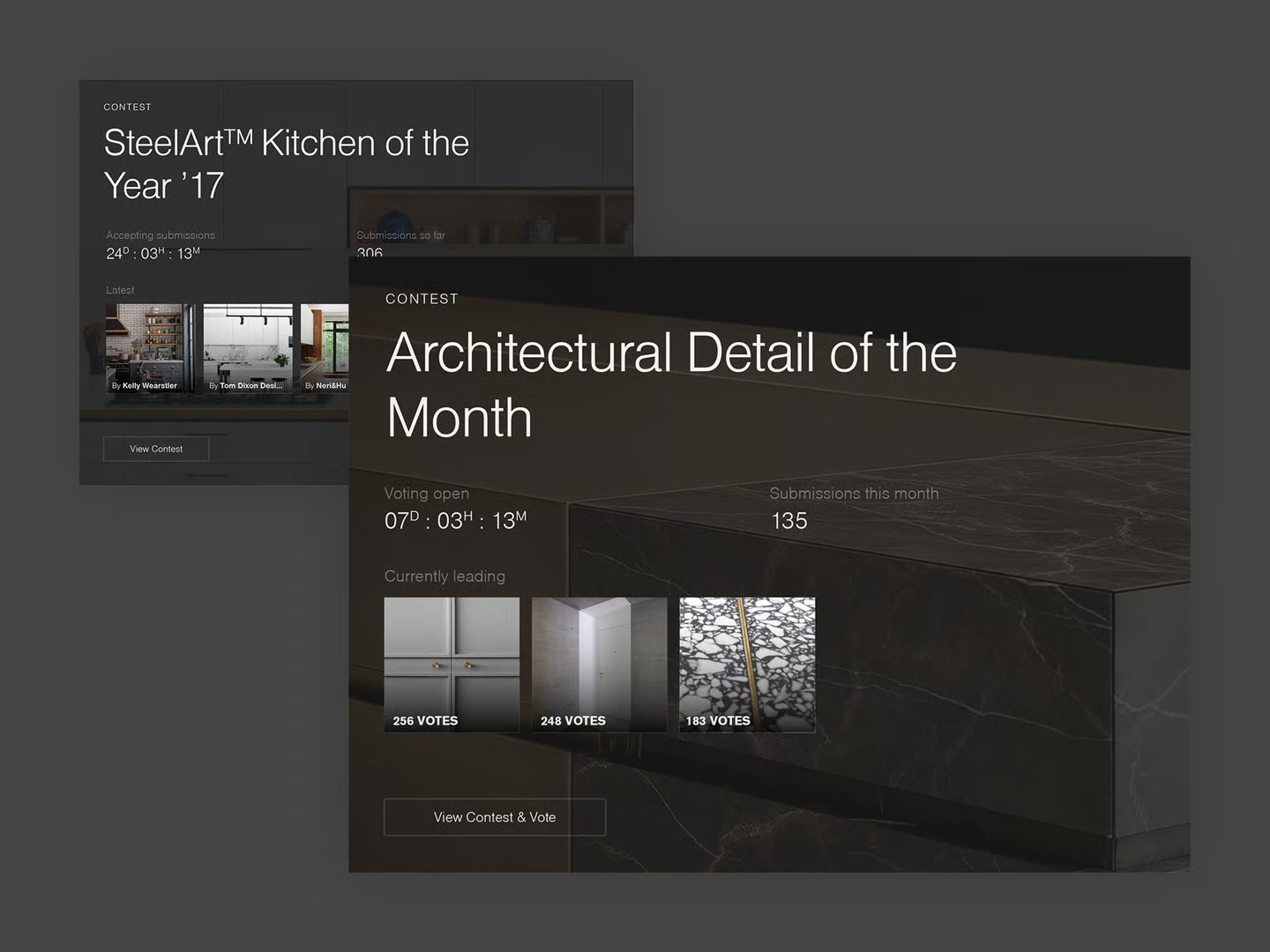Click the 135 submissions count
This screenshot has height=952, width=1270.
(x=789, y=521)
